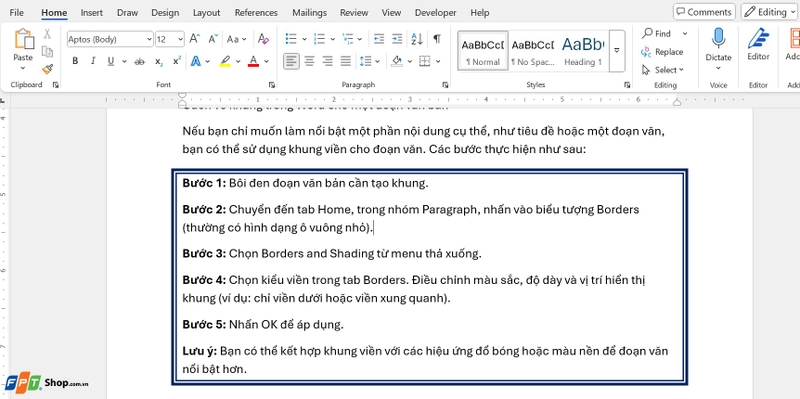This screenshot has height=399, width=800.
Task: Apply subscript formatting
Action: (159, 62)
